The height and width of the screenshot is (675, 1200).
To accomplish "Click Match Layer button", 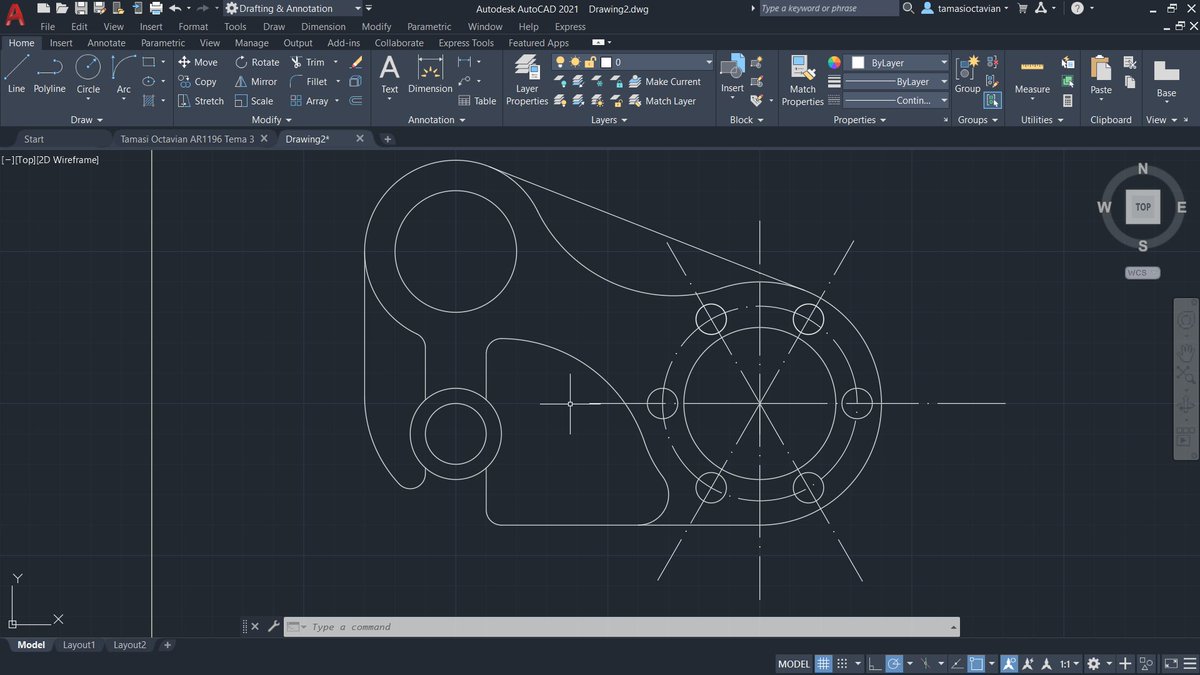I will (662, 101).
